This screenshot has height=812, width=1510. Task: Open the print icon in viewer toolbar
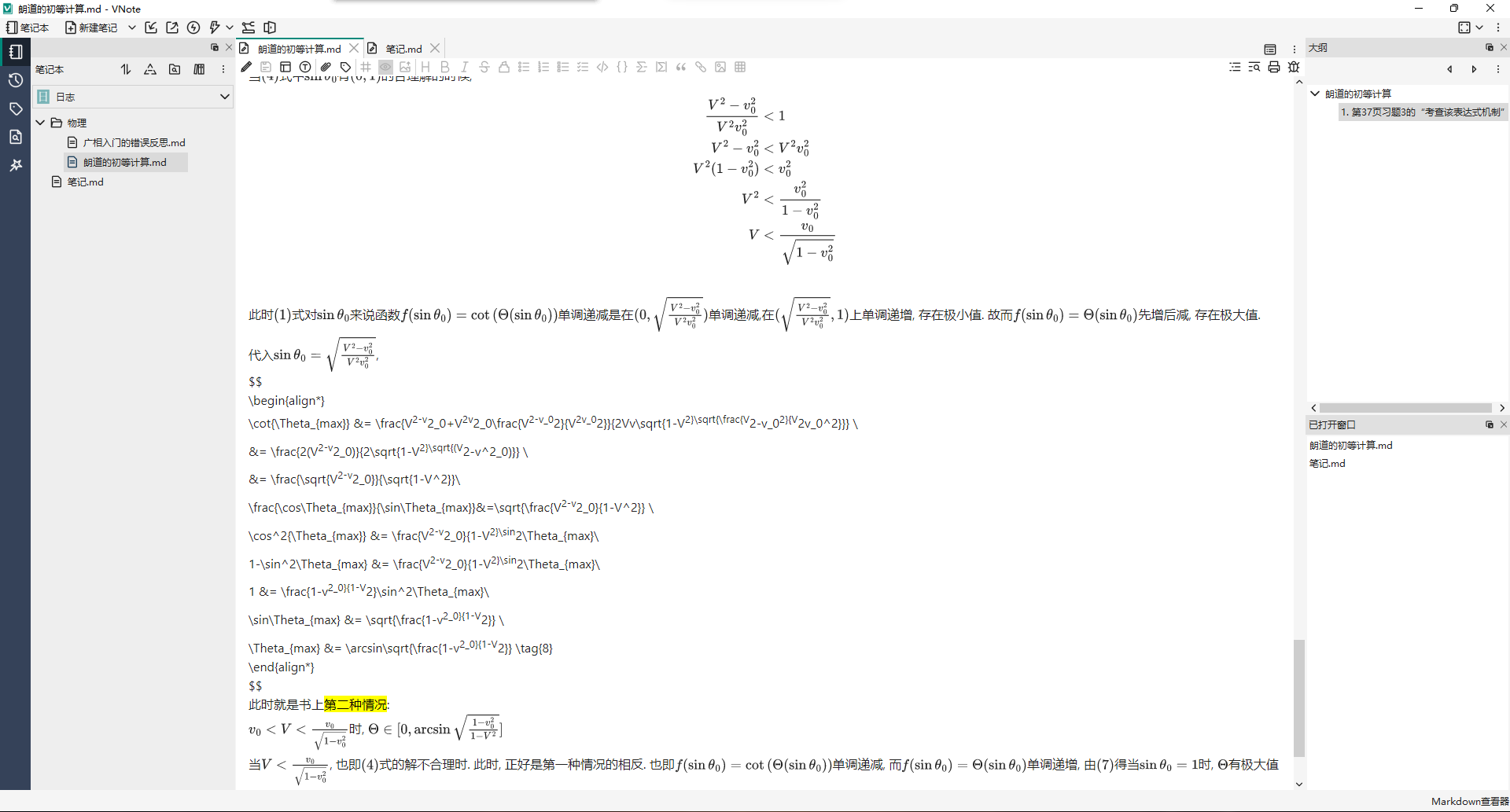(x=1274, y=67)
